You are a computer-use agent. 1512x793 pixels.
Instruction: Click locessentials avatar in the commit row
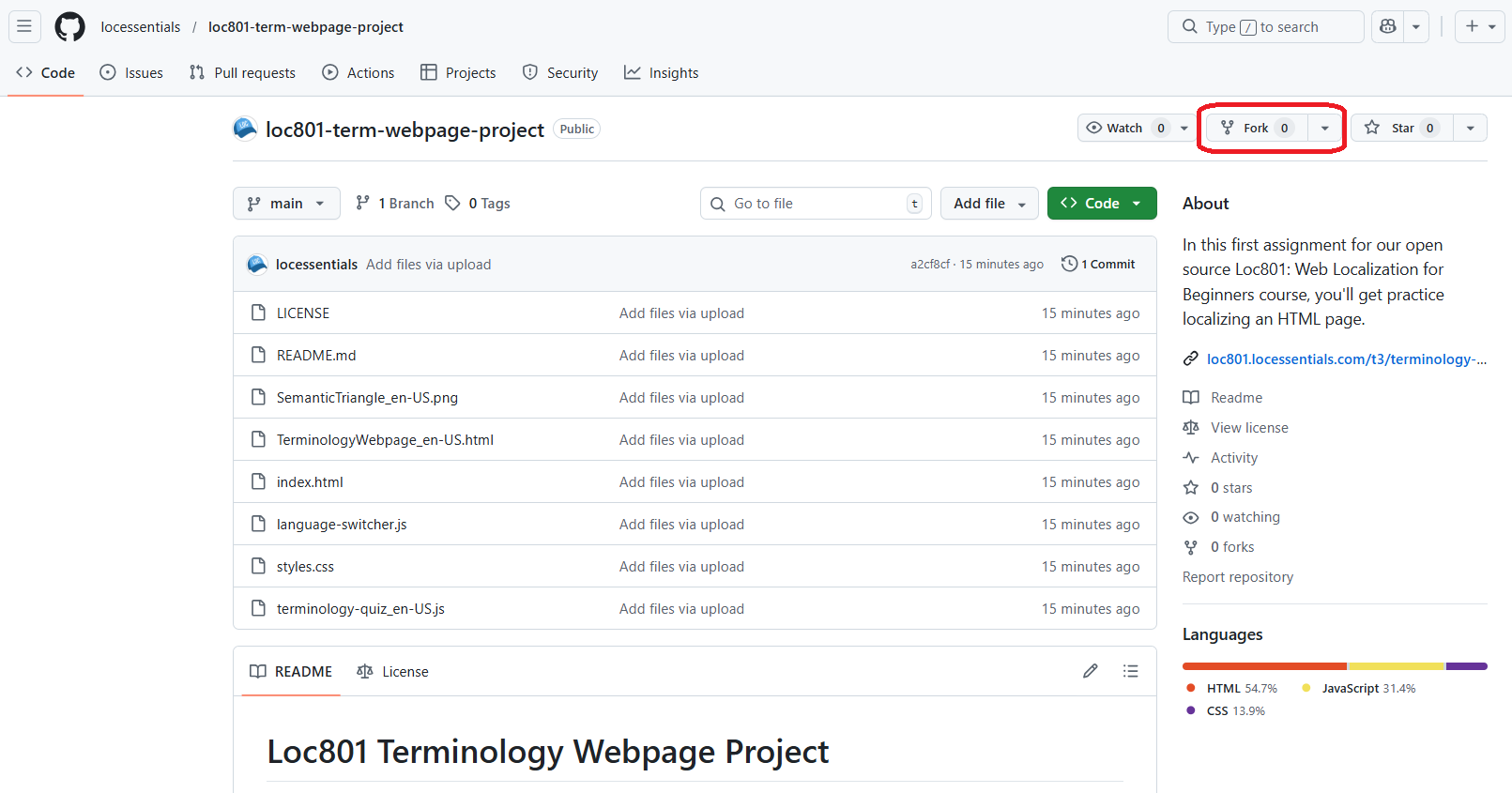[257, 265]
